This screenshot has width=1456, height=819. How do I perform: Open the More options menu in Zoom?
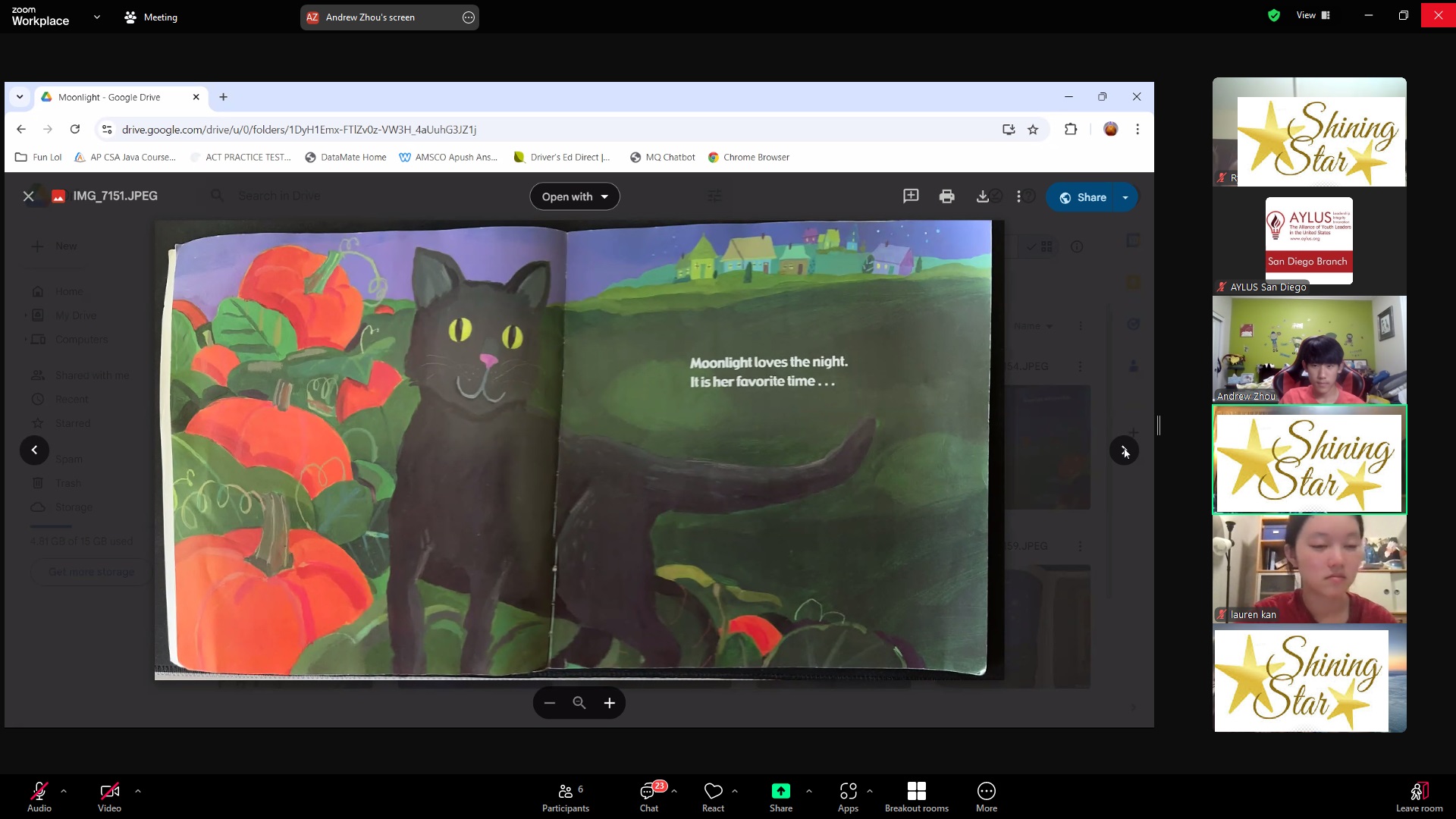click(987, 798)
